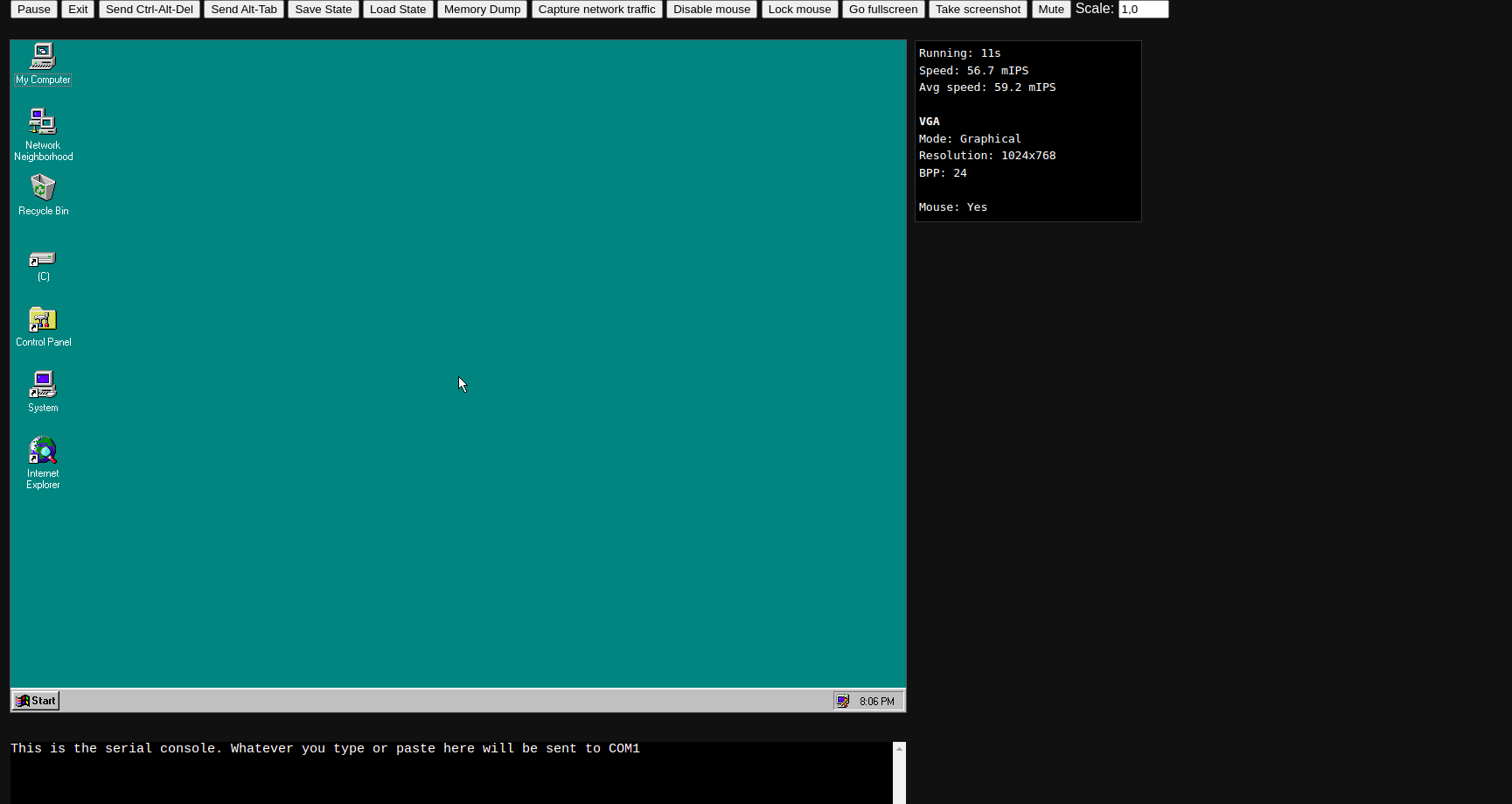Lock mouse to the emulator
This screenshot has height=804, width=1512.
point(799,10)
